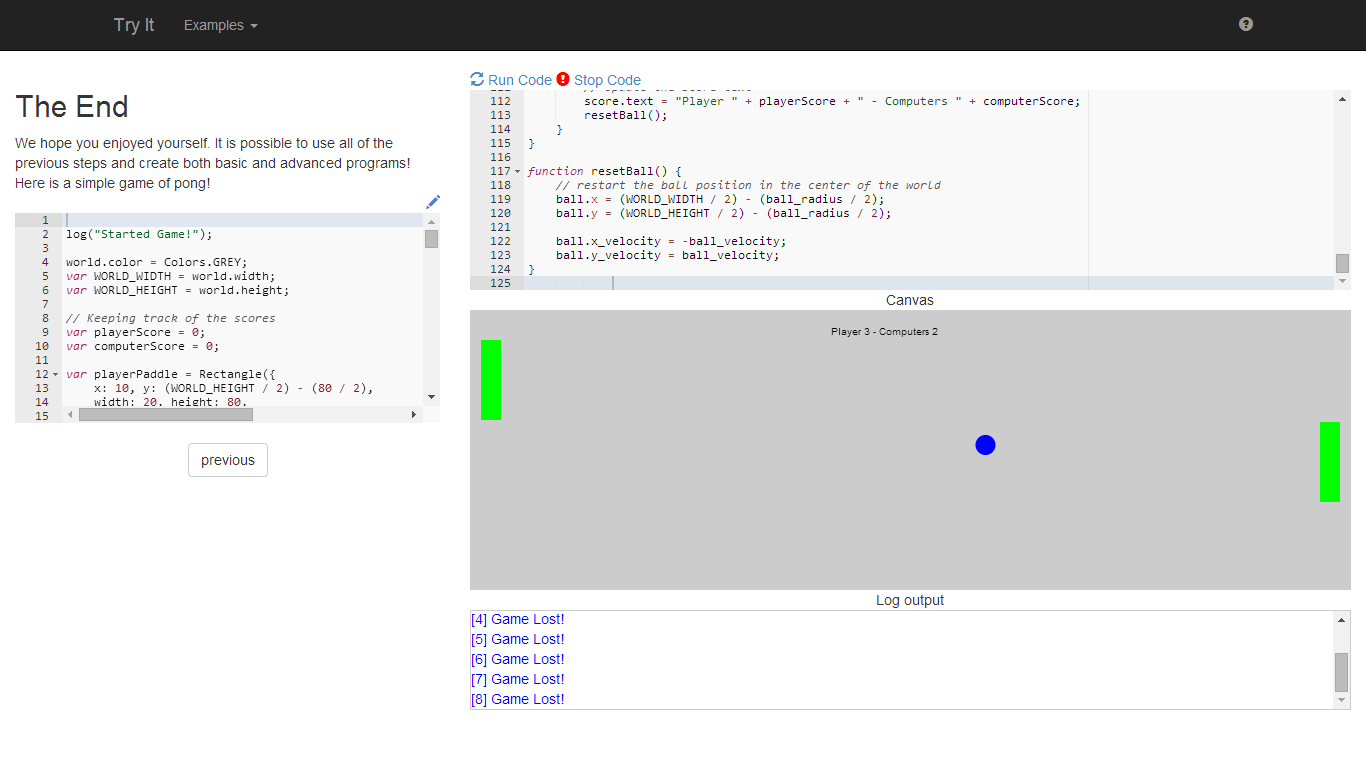
Task: Click the comment on line 118
Action: coord(748,185)
